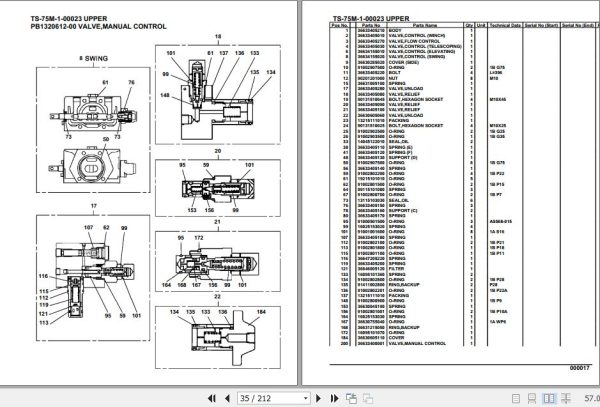600x407 pixels.
Task: Click the parts list title TS-75M-1-00023 UPPER
Action: point(371,18)
